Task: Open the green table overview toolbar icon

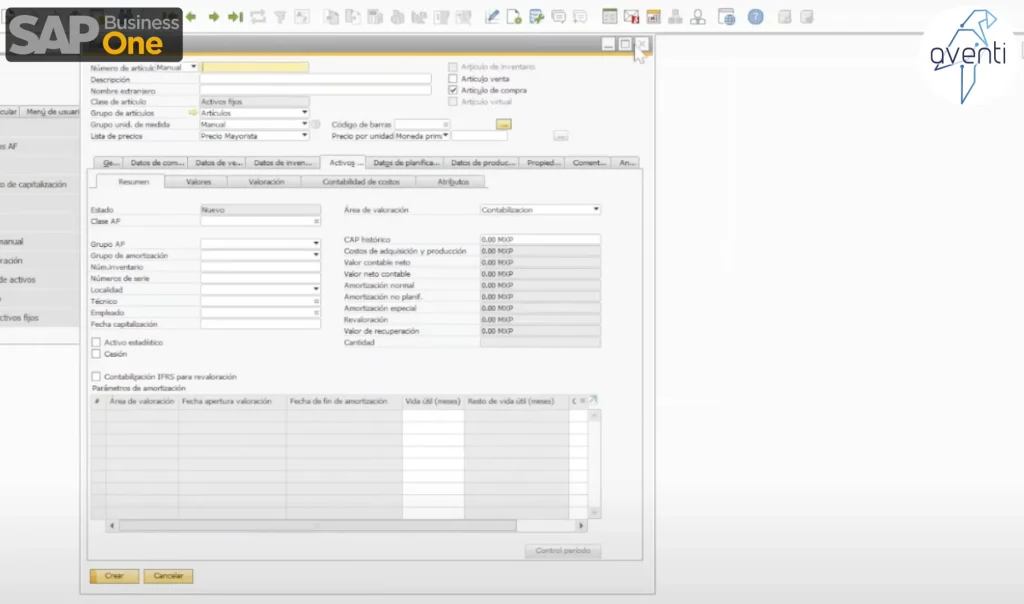Action: pyautogui.click(x=609, y=17)
